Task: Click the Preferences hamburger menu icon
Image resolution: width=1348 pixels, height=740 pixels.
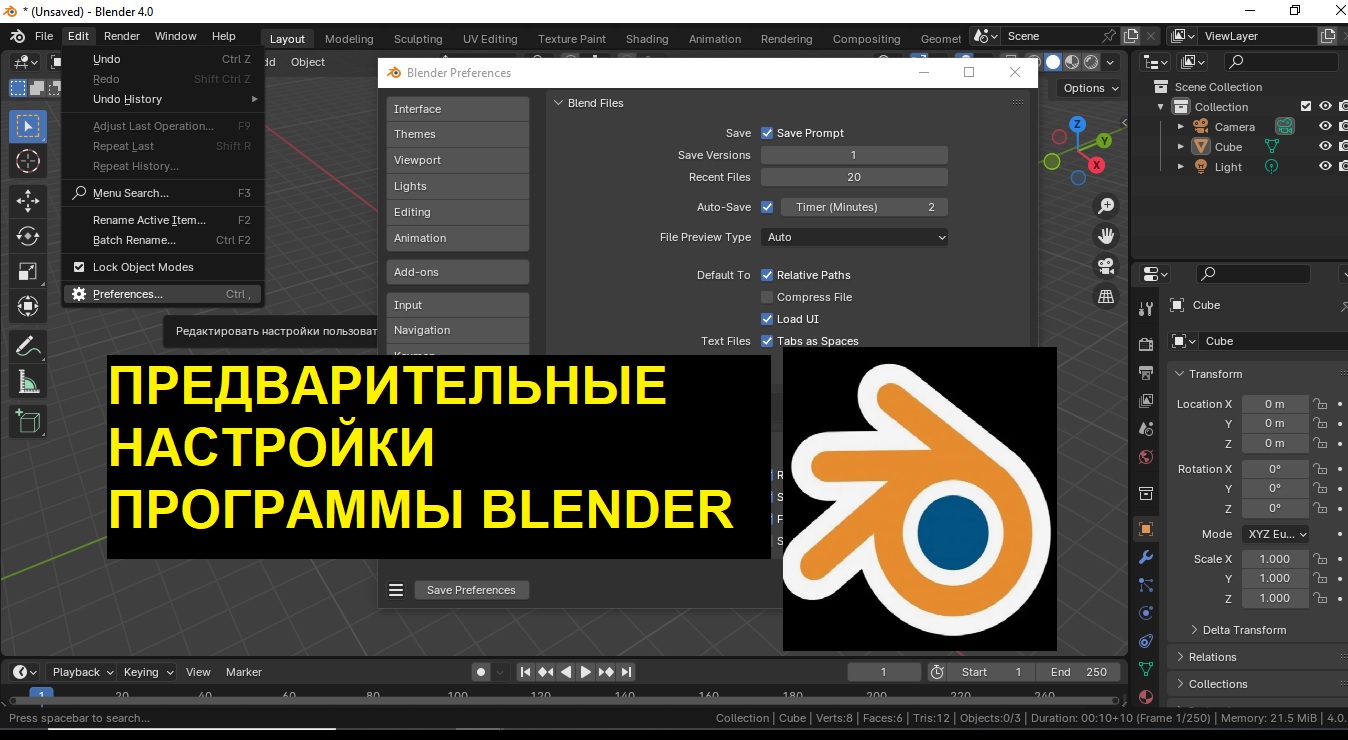Action: pyautogui.click(x=396, y=590)
